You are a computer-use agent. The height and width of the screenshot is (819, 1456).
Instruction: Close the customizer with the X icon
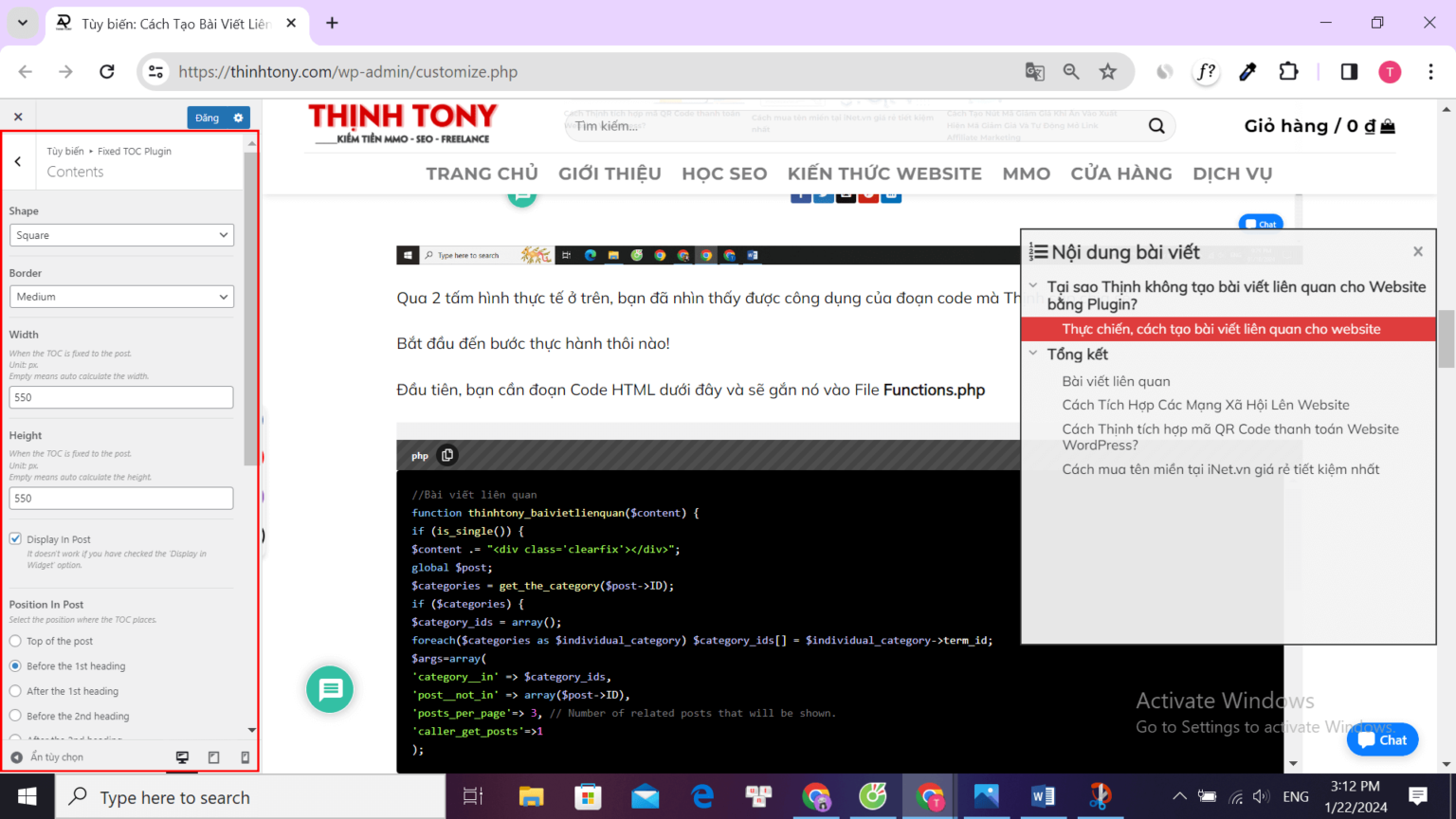18,117
